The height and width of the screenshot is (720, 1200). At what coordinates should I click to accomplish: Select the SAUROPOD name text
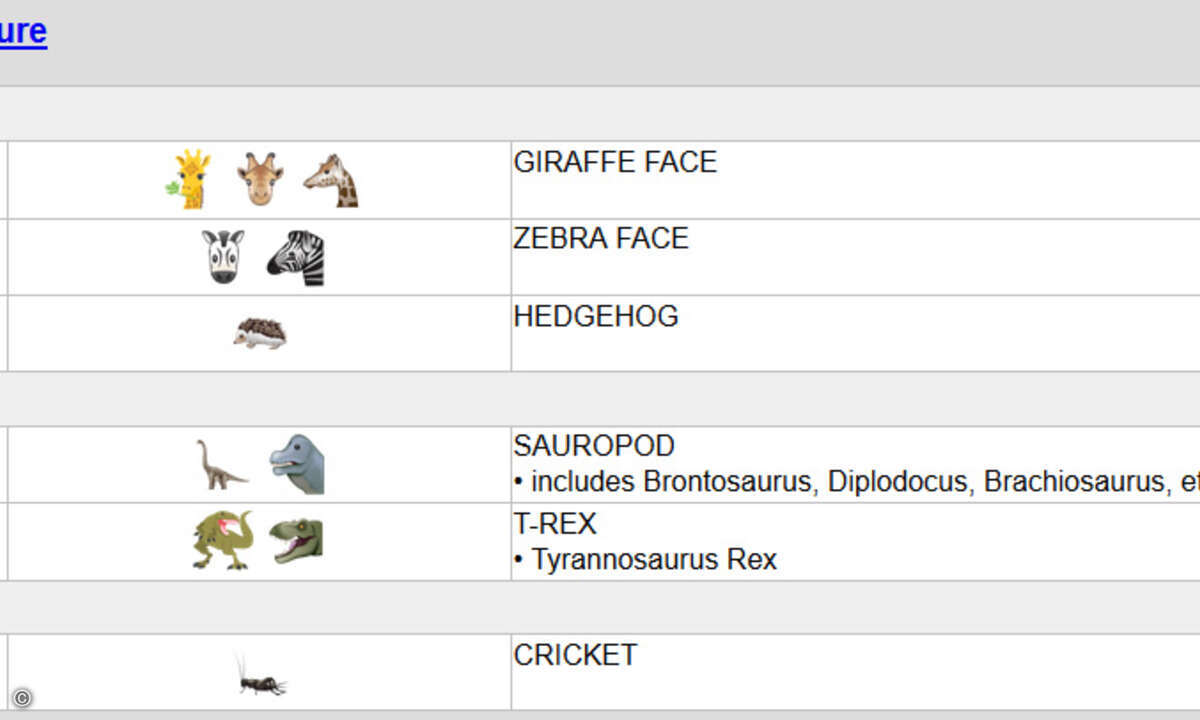pyautogui.click(x=594, y=445)
